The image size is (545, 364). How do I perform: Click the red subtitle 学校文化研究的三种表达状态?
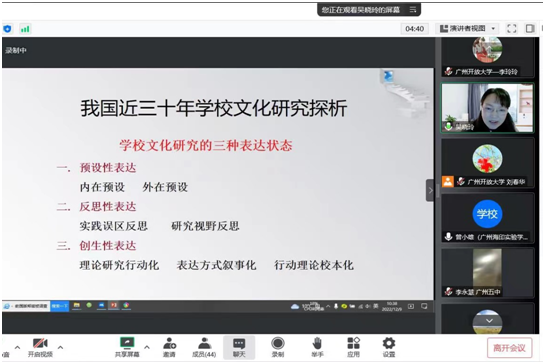coord(206,145)
